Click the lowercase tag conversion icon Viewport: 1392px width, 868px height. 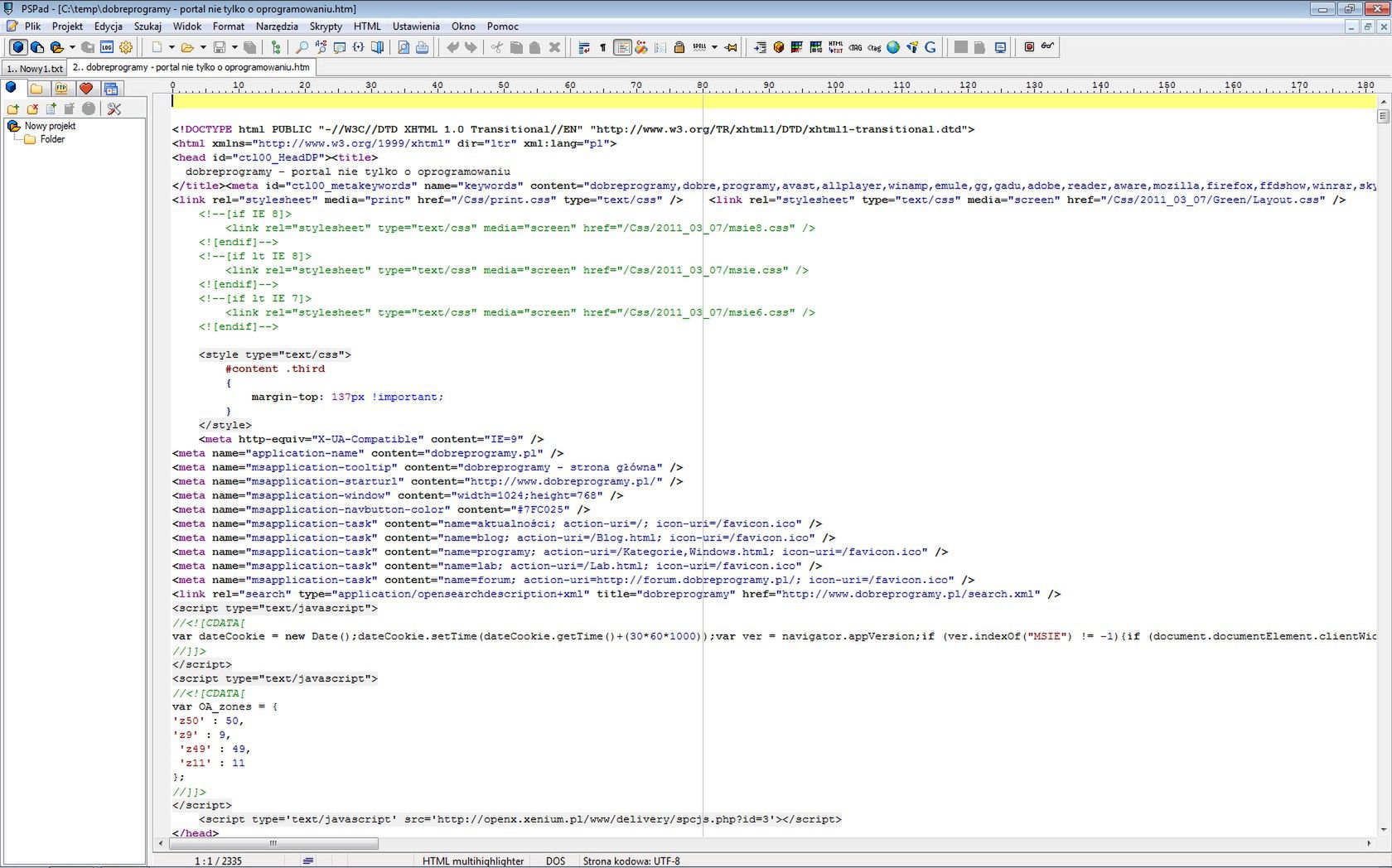click(874, 47)
